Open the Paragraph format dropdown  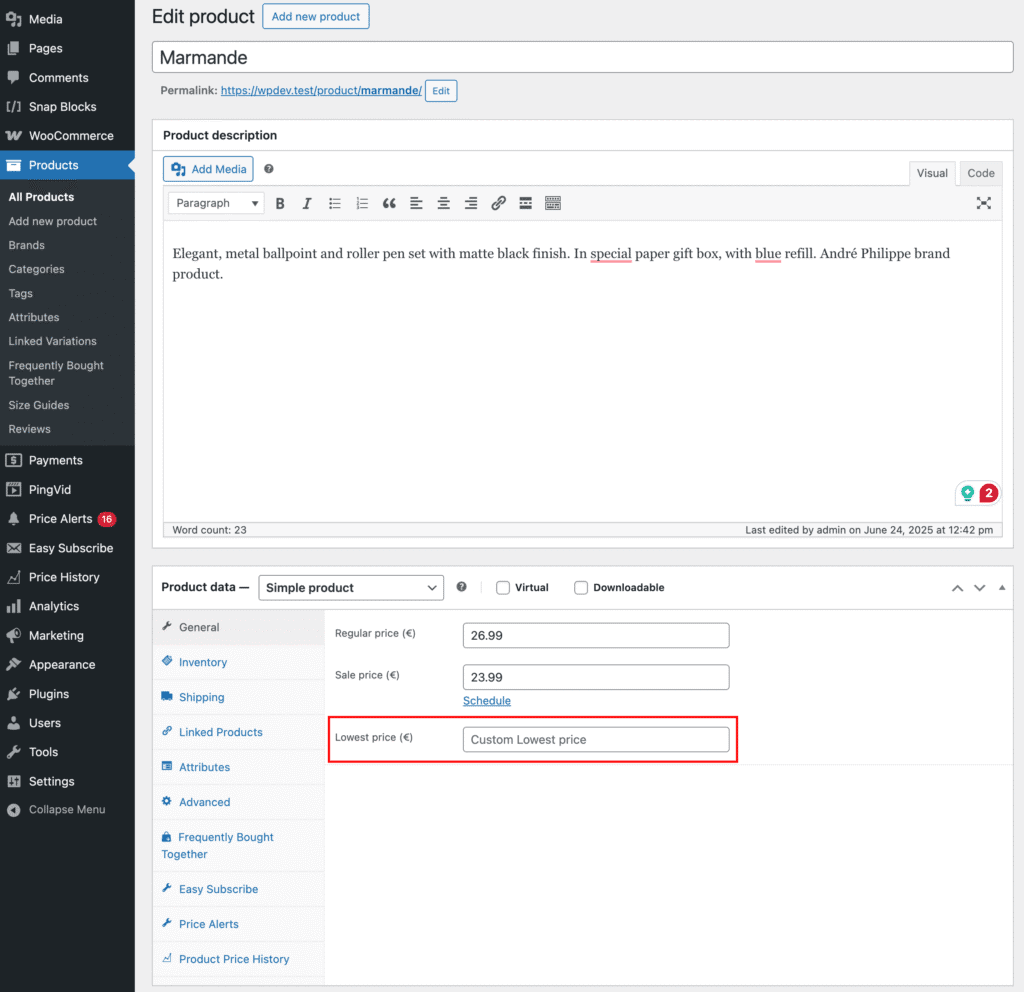click(216, 203)
